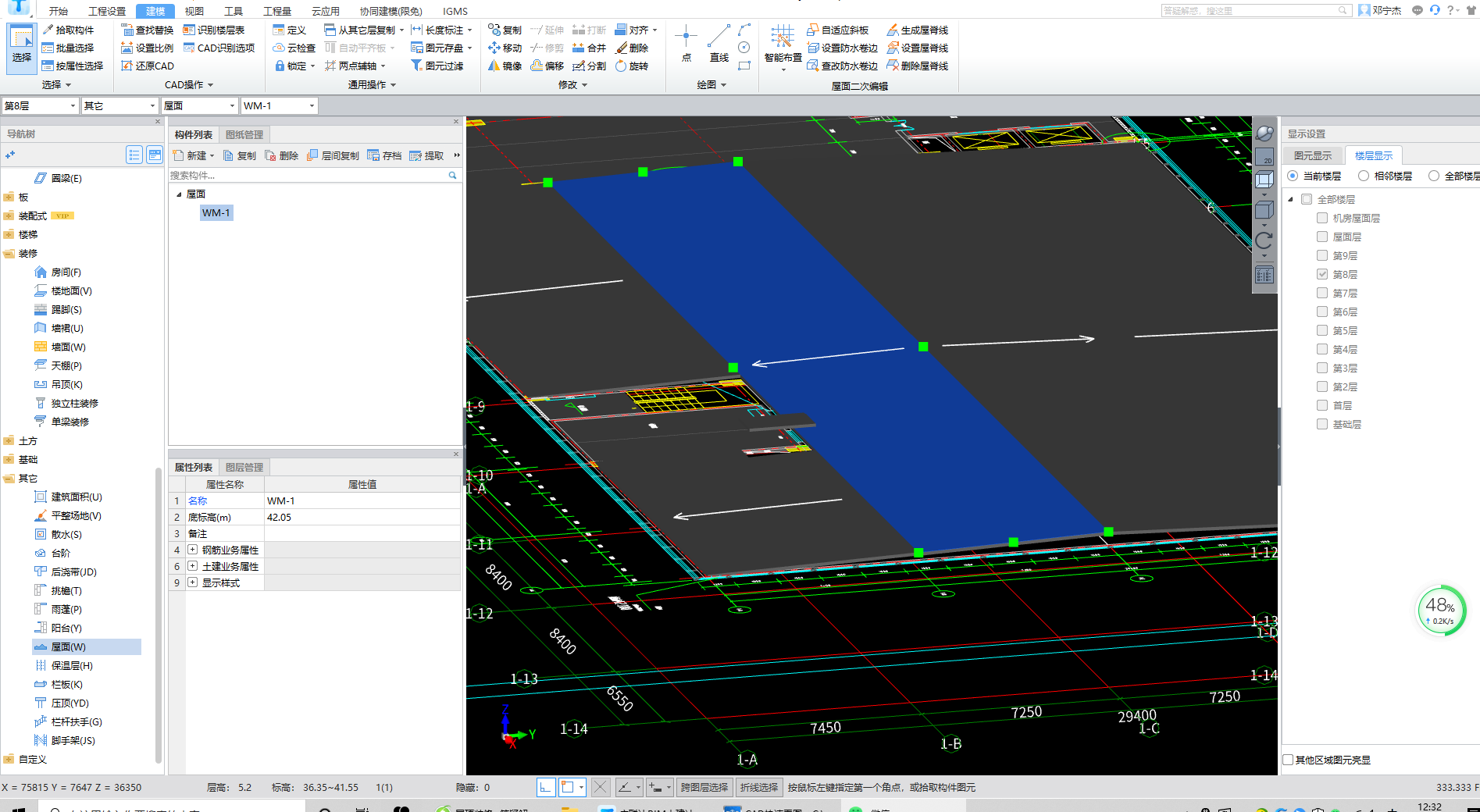
Task: Click 设置防水卷边 waterproof edge tool
Action: [x=843, y=48]
